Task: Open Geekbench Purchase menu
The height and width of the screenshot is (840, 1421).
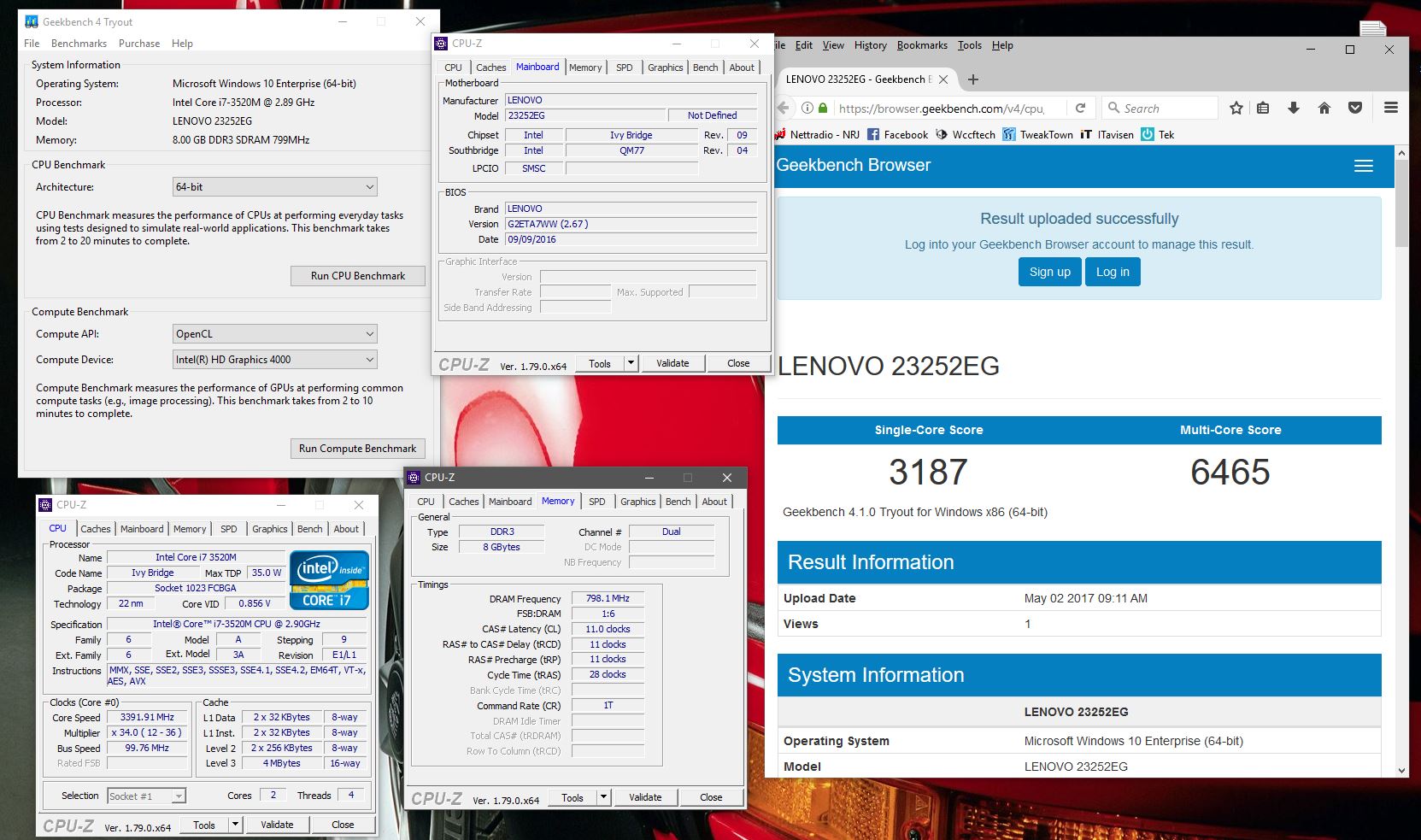Action: coord(139,44)
